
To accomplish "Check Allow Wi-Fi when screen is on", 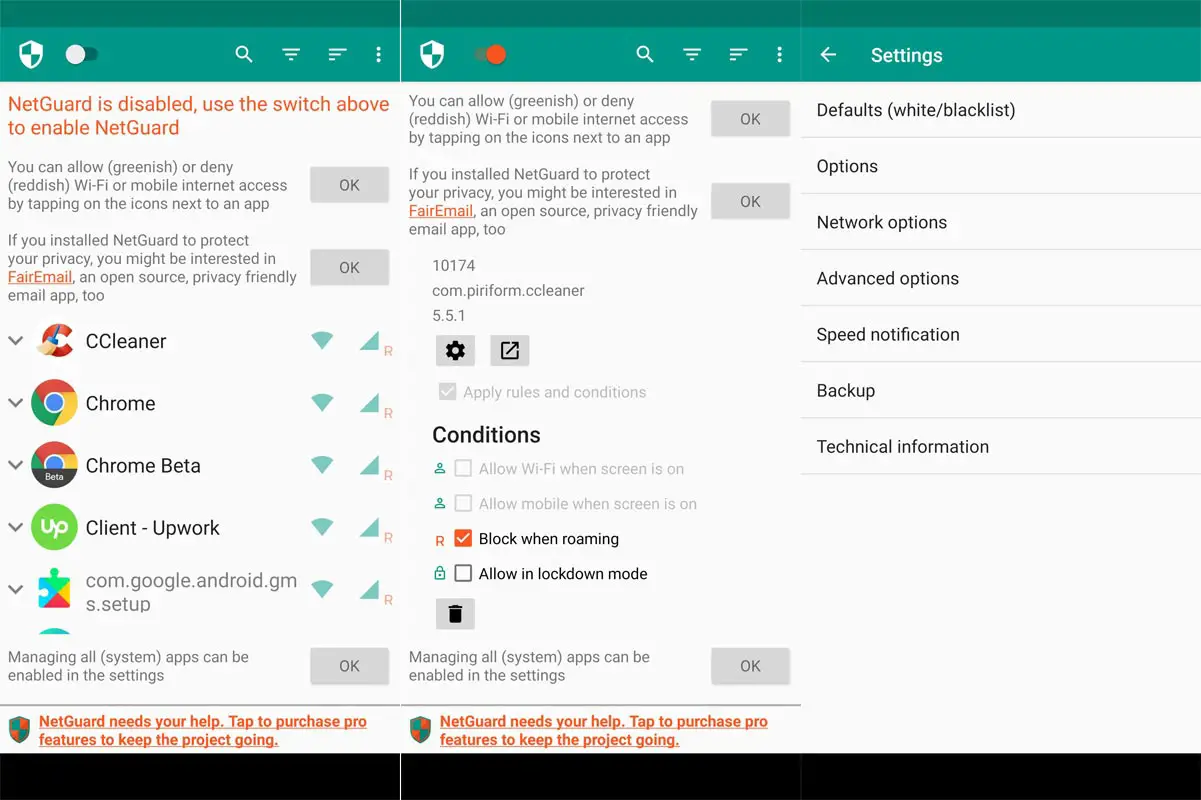I will (x=463, y=468).
